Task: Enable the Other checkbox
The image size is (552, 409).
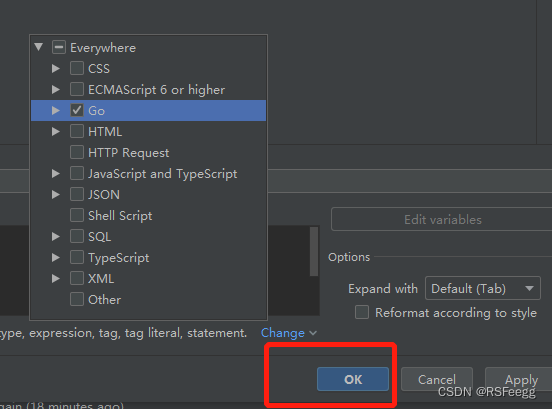Action: point(77,300)
